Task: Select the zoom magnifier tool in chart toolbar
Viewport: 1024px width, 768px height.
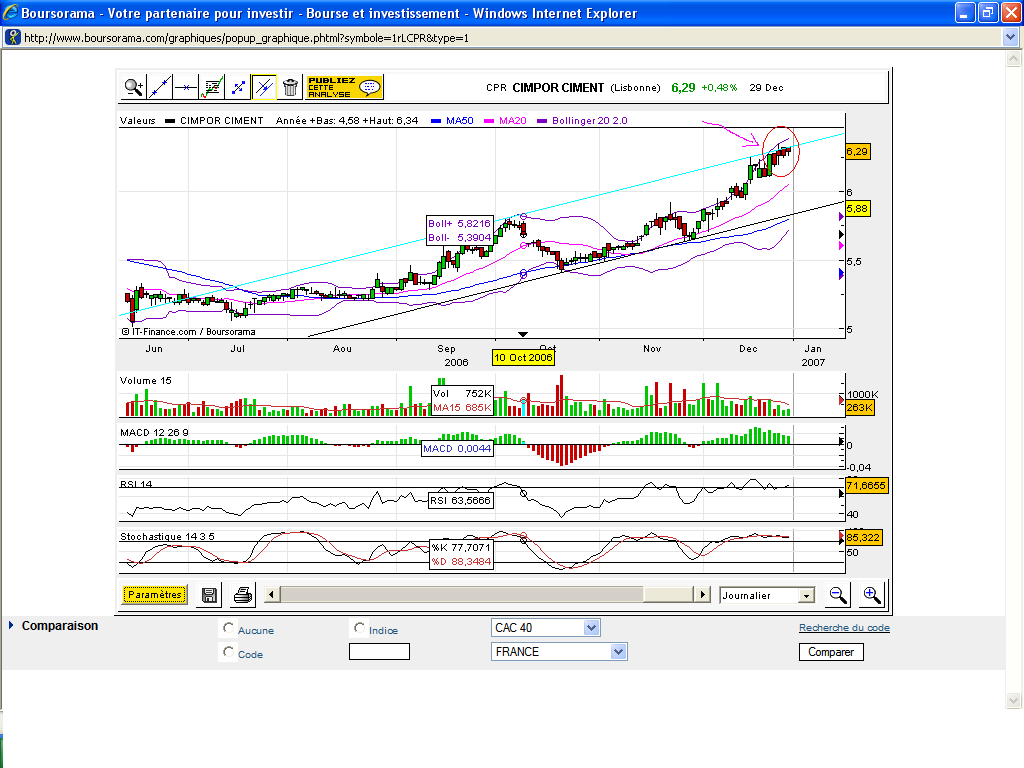Action: (x=134, y=87)
